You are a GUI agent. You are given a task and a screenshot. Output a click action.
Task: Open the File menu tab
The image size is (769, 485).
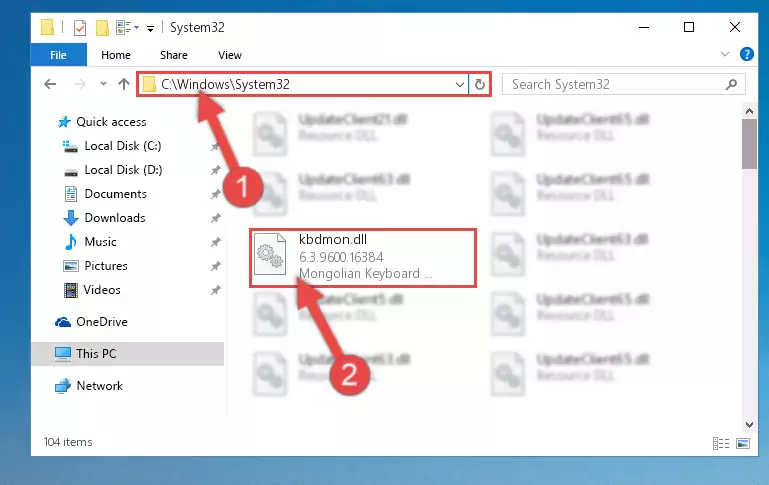58,55
